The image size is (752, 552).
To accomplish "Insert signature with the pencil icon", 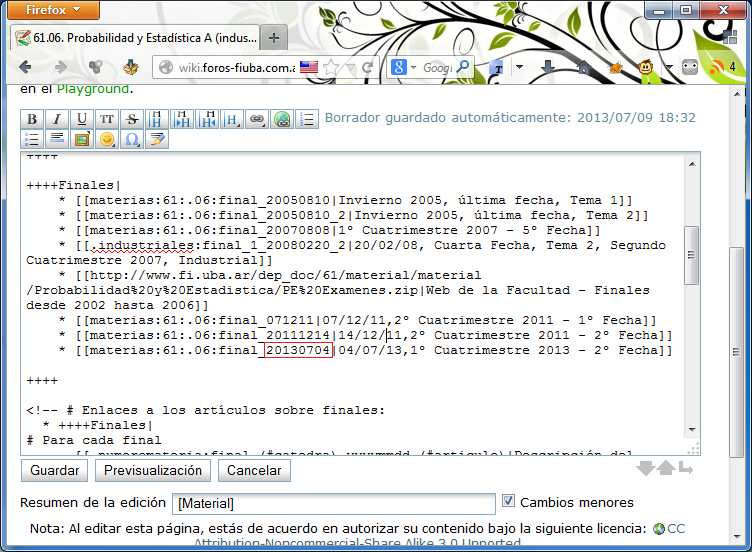I will pos(157,140).
